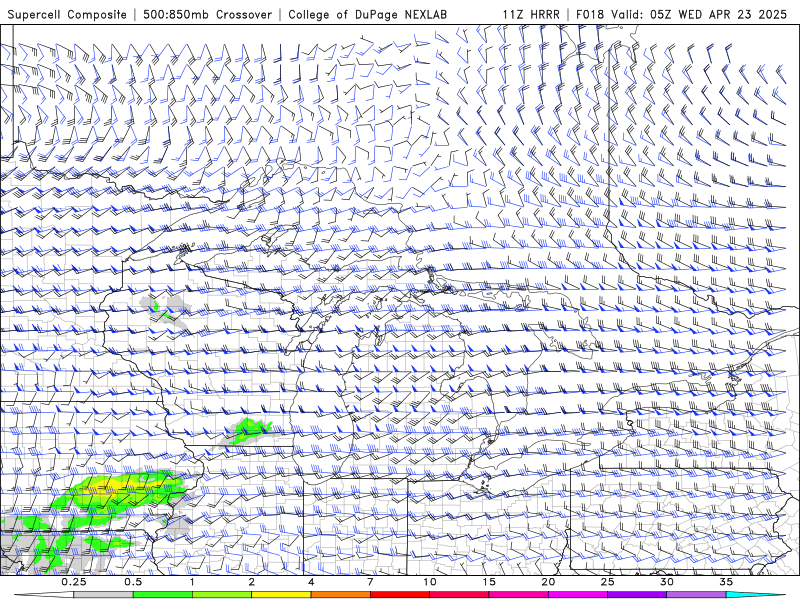Click the yellow color bar segment
The width and height of the screenshot is (800, 600).
click(x=281, y=595)
